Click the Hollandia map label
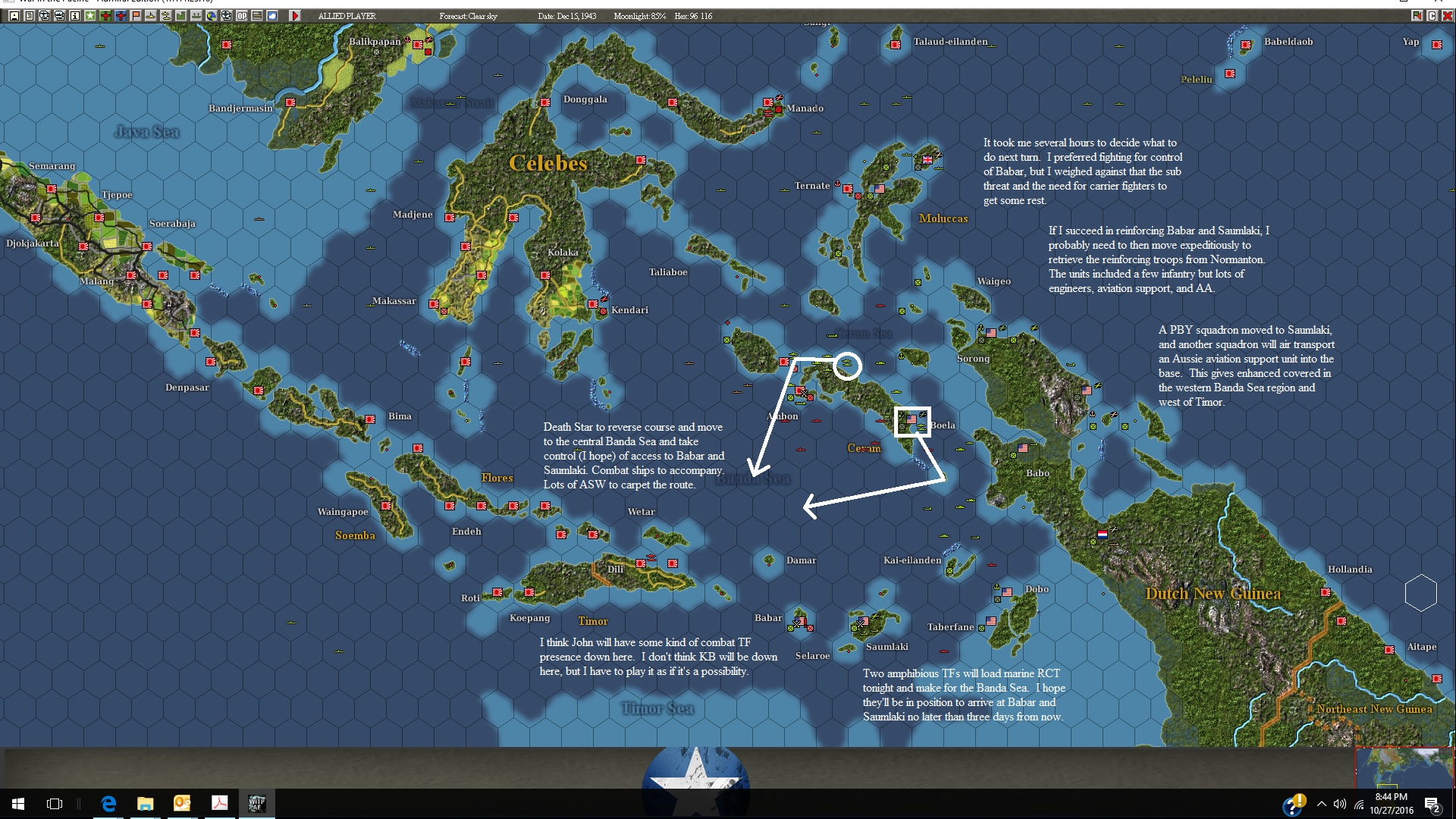1456x819 pixels. 1350,570
